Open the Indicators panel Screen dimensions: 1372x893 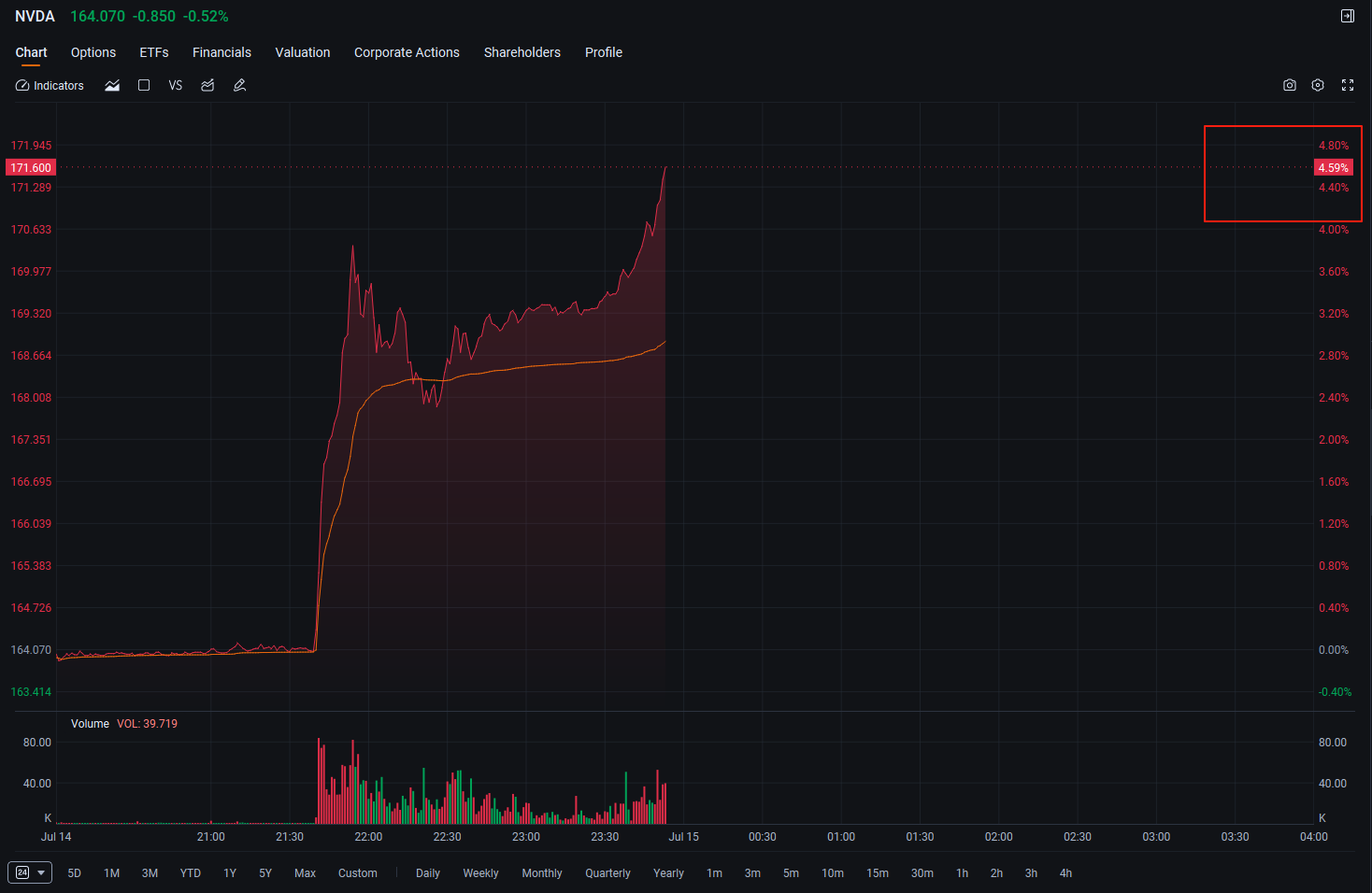[x=50, y=85]
